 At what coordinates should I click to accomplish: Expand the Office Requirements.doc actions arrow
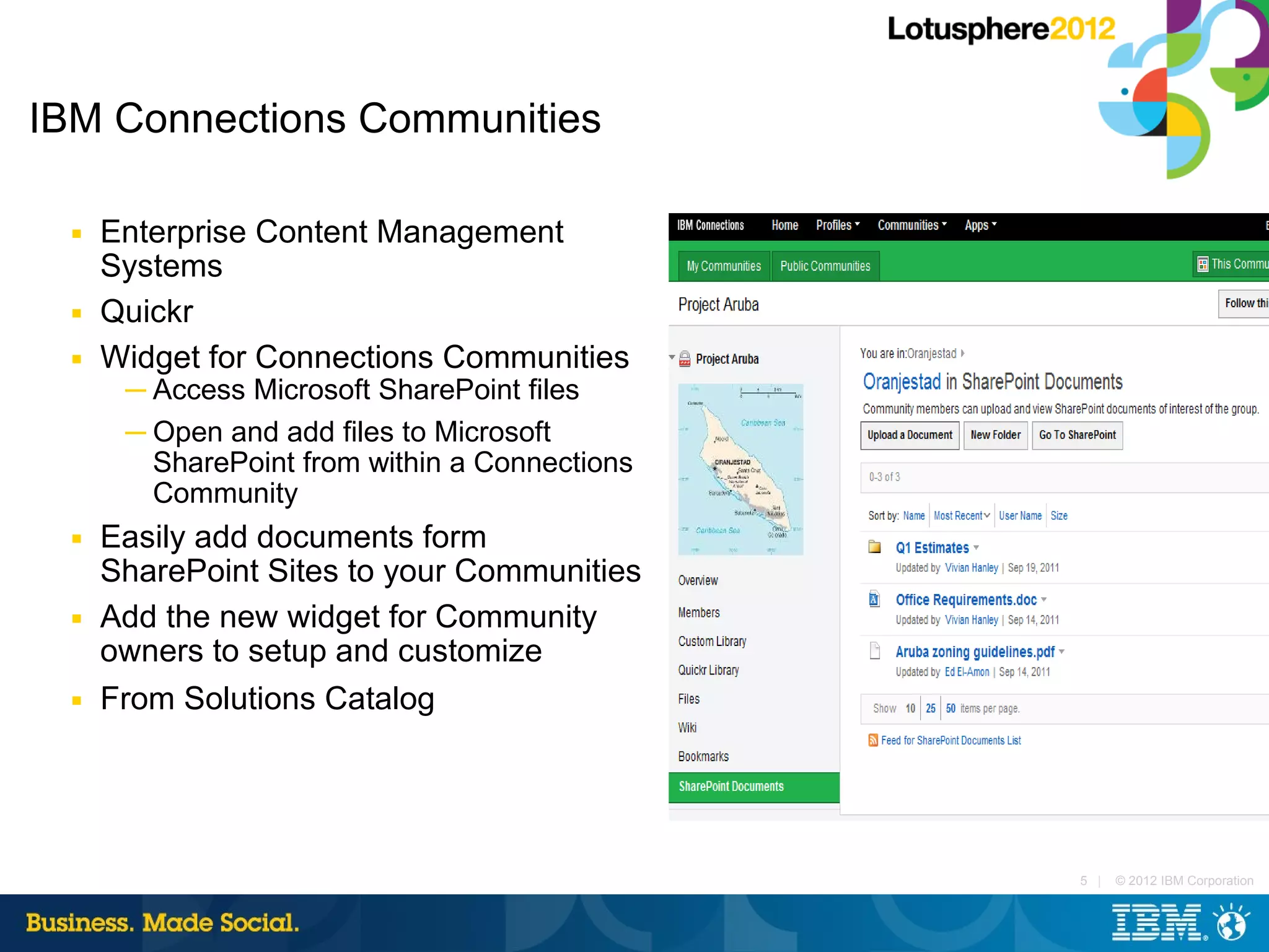point(1044,600)
